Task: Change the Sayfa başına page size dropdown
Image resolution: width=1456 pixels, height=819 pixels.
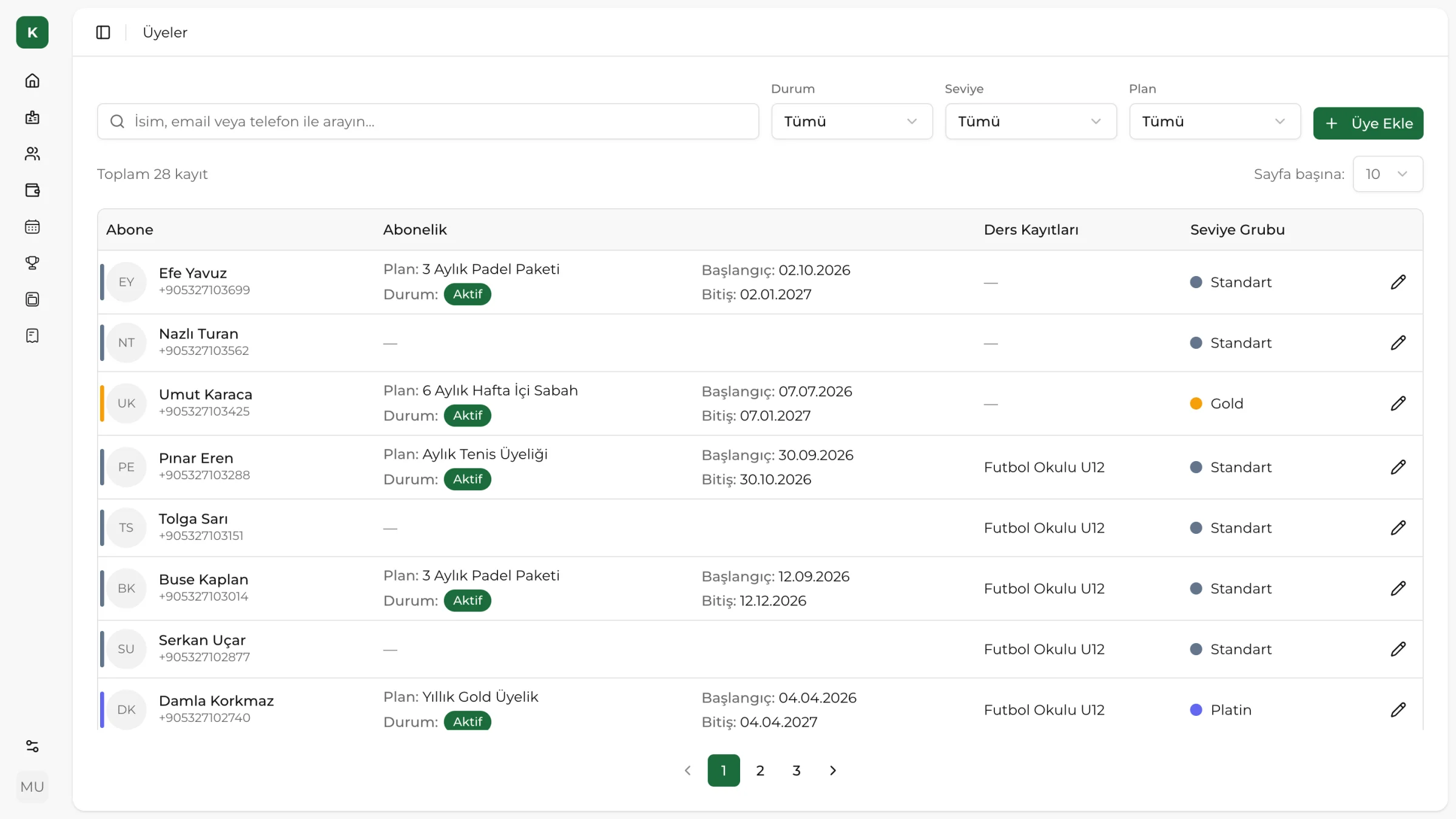Action: [1387, 174]
